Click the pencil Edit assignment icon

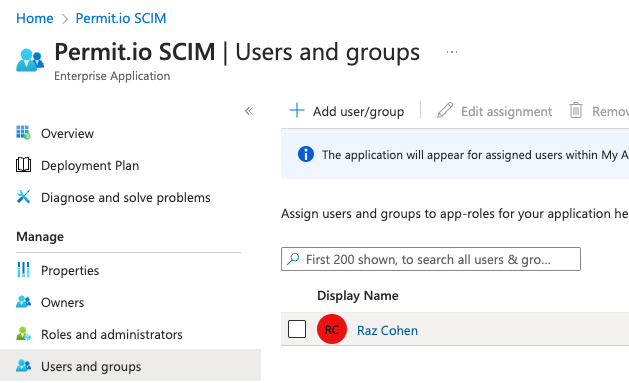click(445, 110)
